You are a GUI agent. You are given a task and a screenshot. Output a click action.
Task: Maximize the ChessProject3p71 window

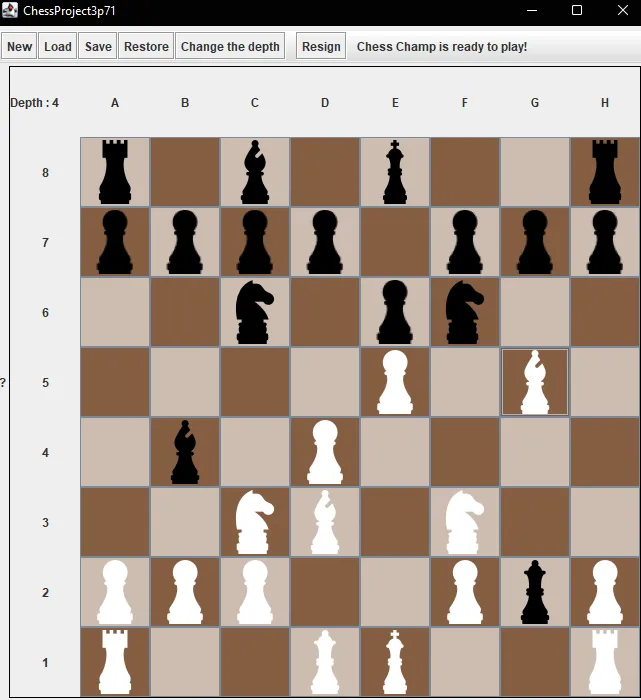click(577, 10)
